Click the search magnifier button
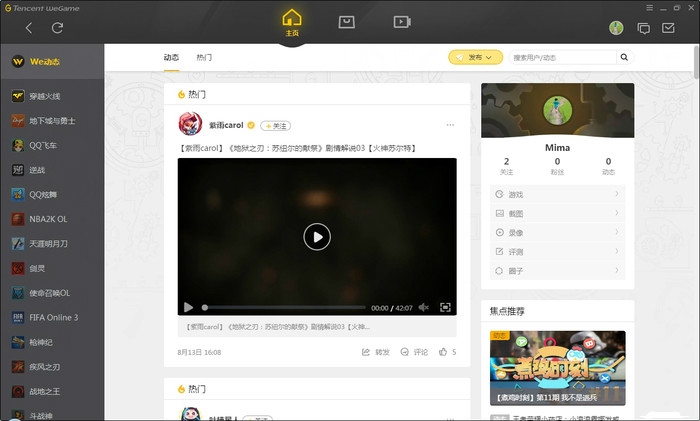Image resolution: width=700 pixels, height=421 pixels. [x=624, y=57]
